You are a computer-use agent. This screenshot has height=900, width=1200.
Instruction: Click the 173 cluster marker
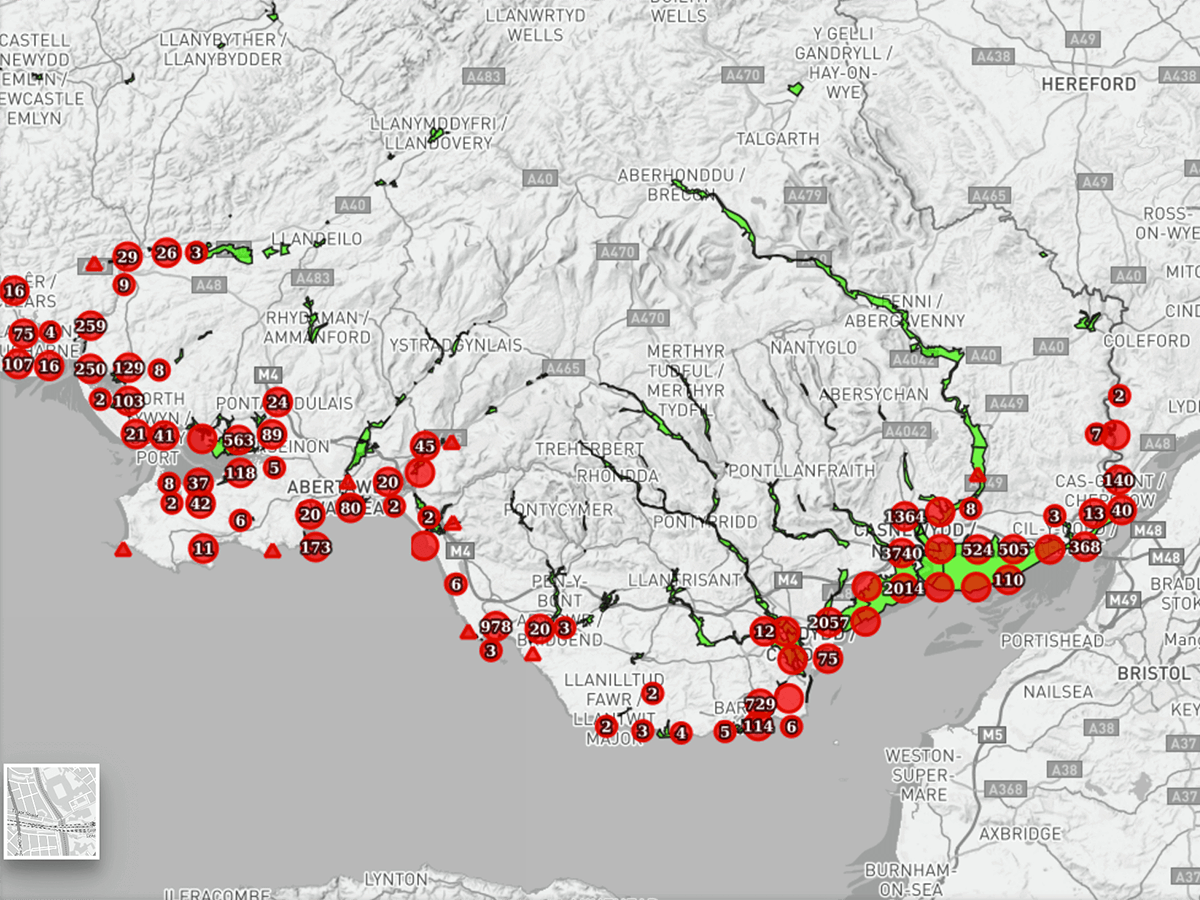tap(313, 548)
